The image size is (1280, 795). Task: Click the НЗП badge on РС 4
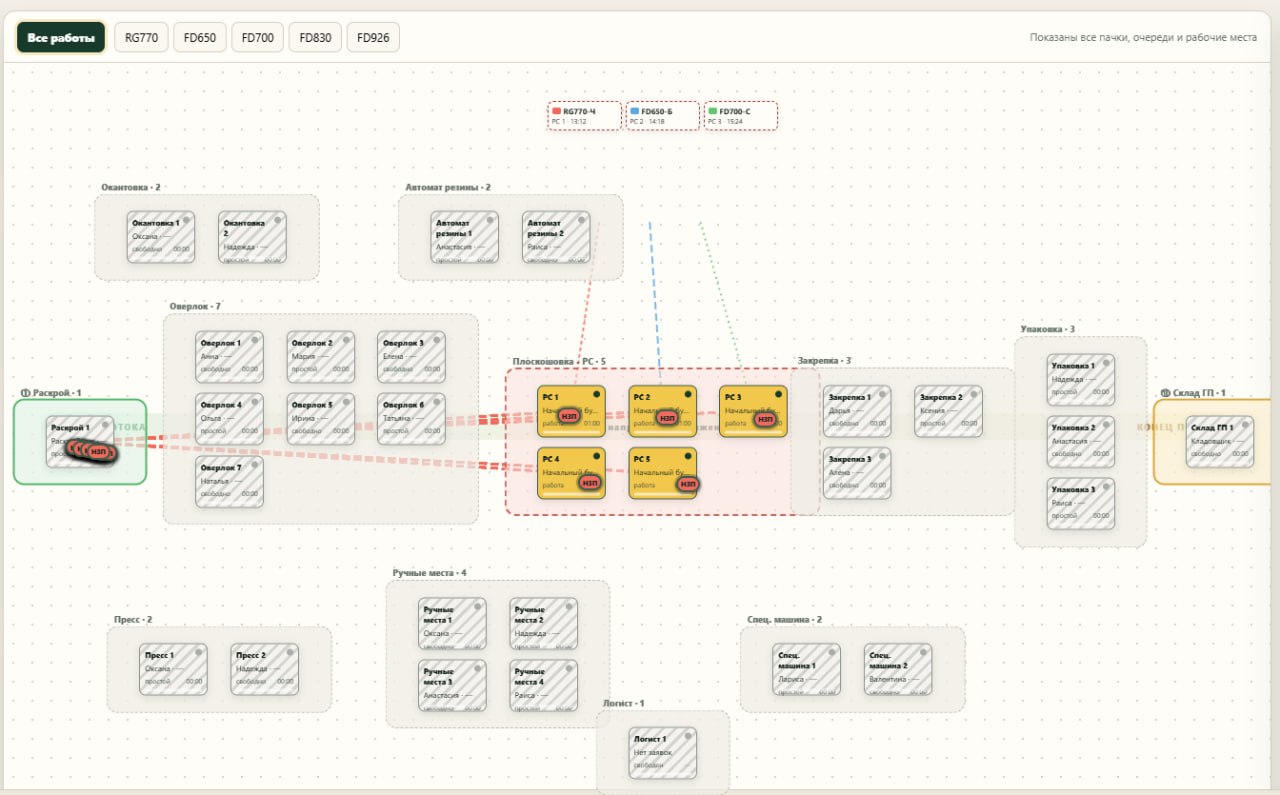(590, 483)
